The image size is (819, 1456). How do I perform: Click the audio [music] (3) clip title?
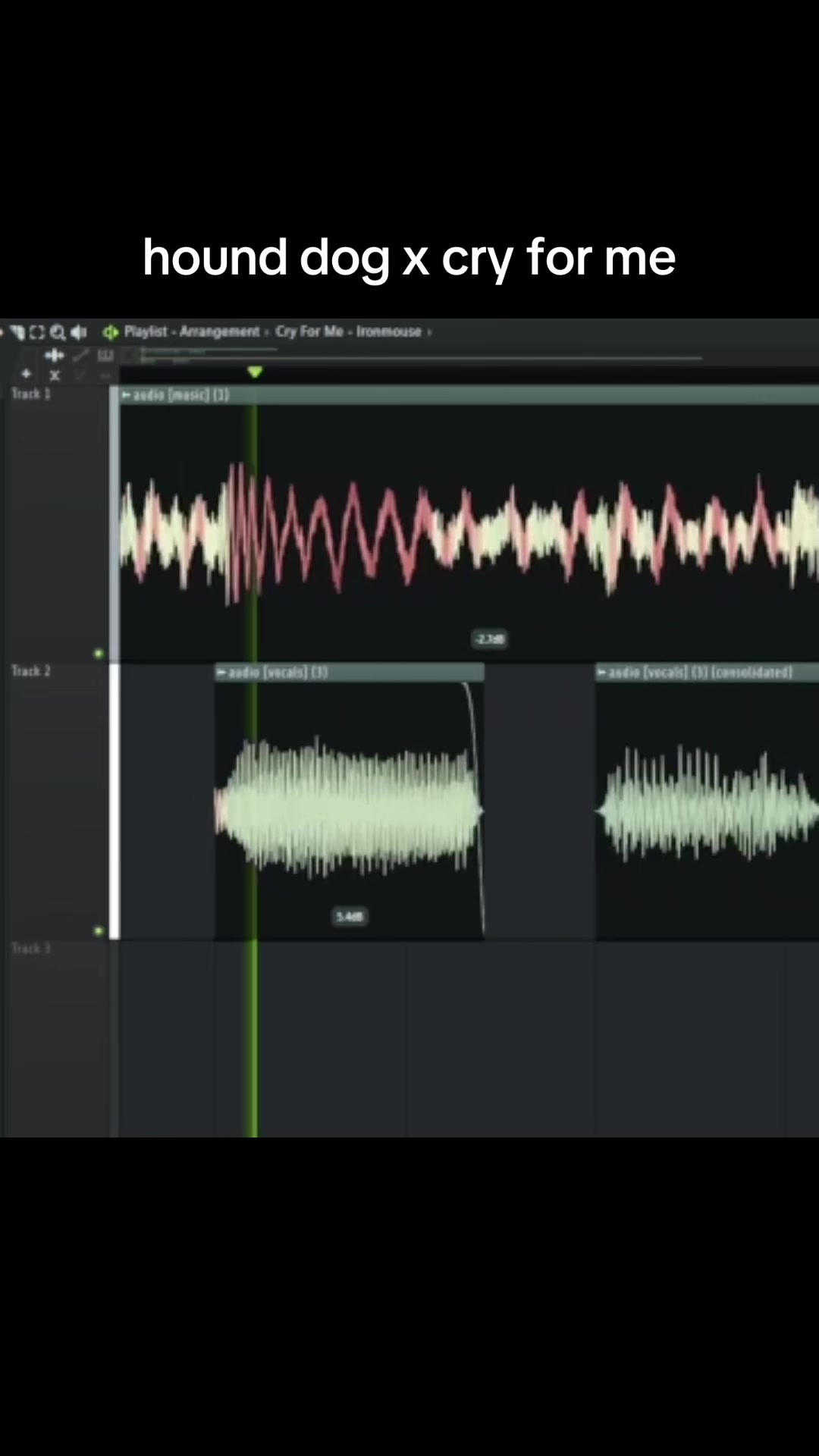pyautogui.click(x=181, y=395)
